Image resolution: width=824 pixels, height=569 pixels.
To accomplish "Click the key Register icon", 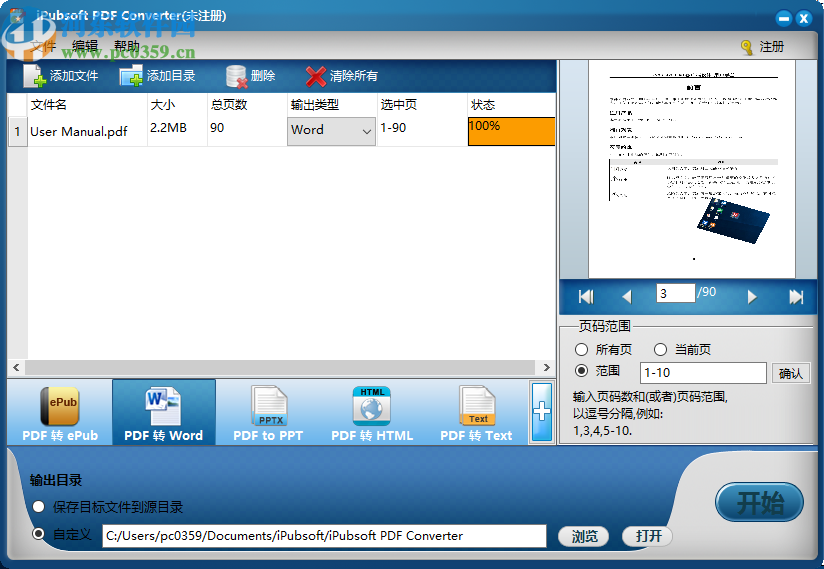I will pos(746,47).
